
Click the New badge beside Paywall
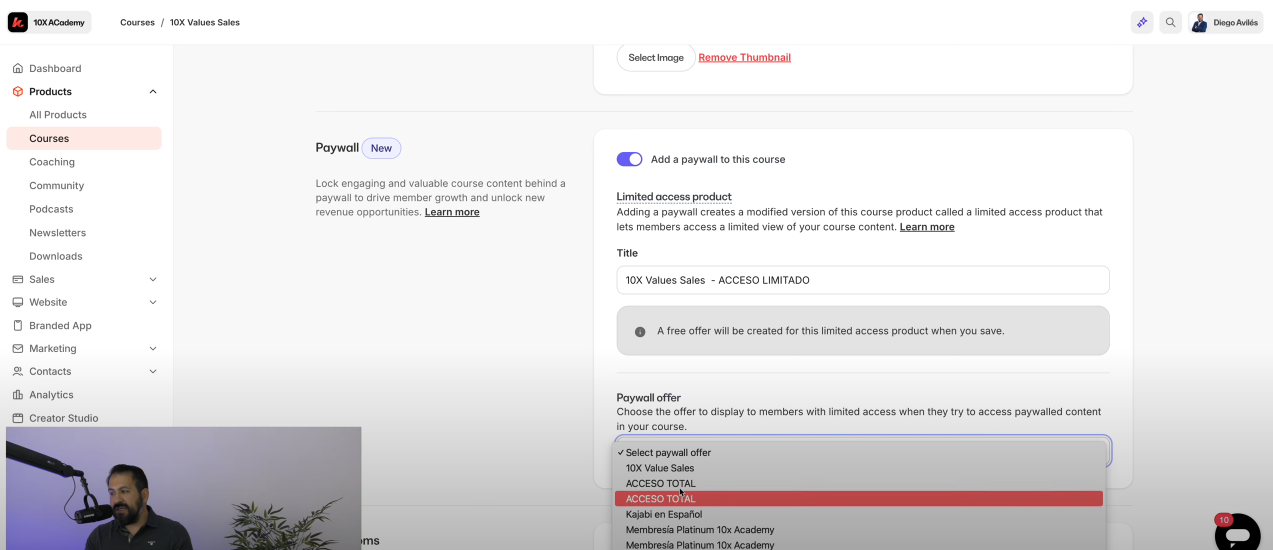tap(381, 148)
